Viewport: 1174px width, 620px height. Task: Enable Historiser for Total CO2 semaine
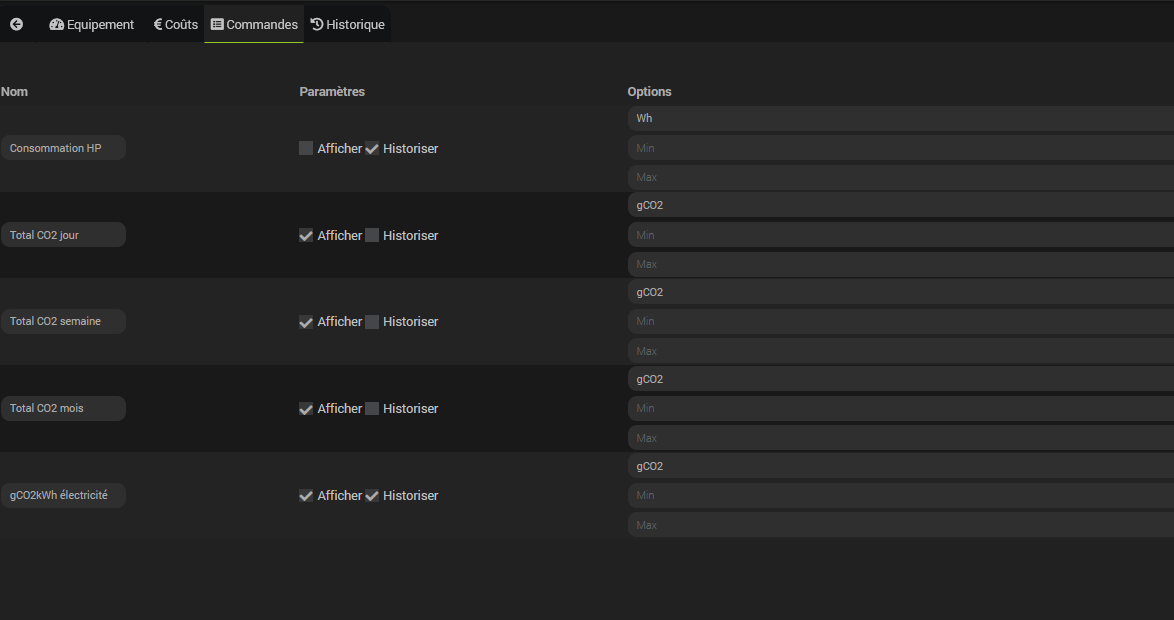372,322
